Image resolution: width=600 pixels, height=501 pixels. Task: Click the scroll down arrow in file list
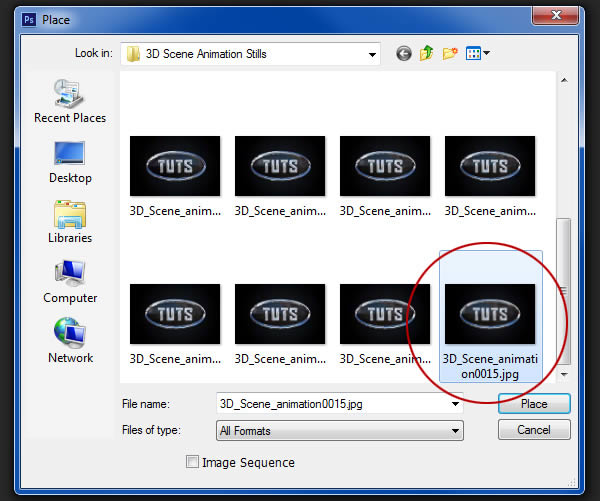click(564, 374)
